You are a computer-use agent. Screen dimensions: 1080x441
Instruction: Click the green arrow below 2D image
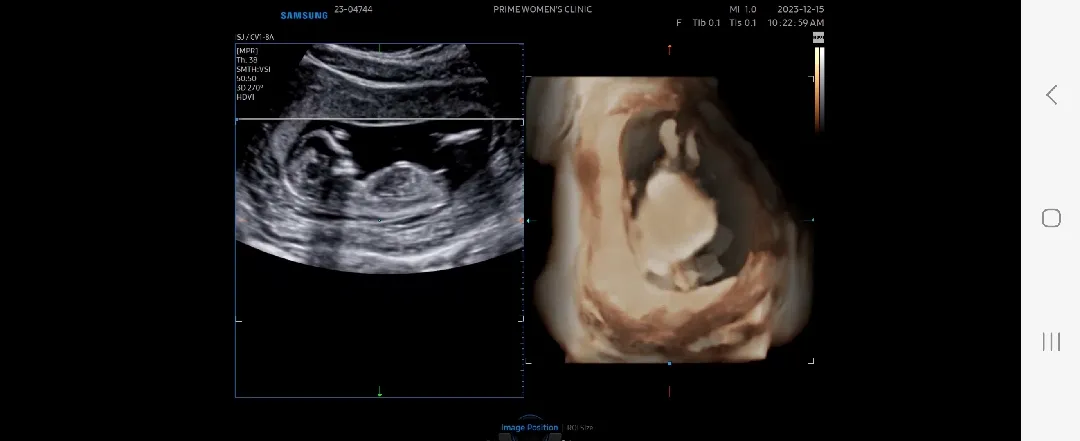[380, 391]
